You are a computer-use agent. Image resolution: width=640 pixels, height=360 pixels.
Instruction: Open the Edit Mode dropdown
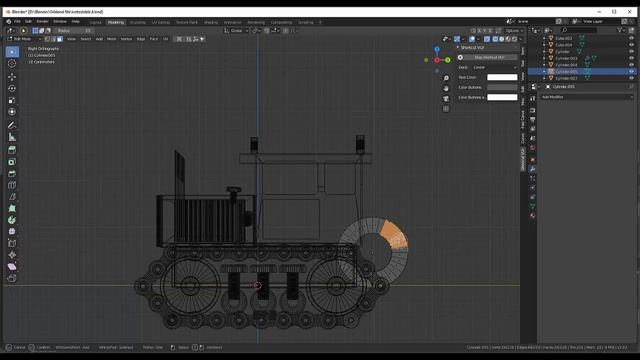click(x=24, y=39)
